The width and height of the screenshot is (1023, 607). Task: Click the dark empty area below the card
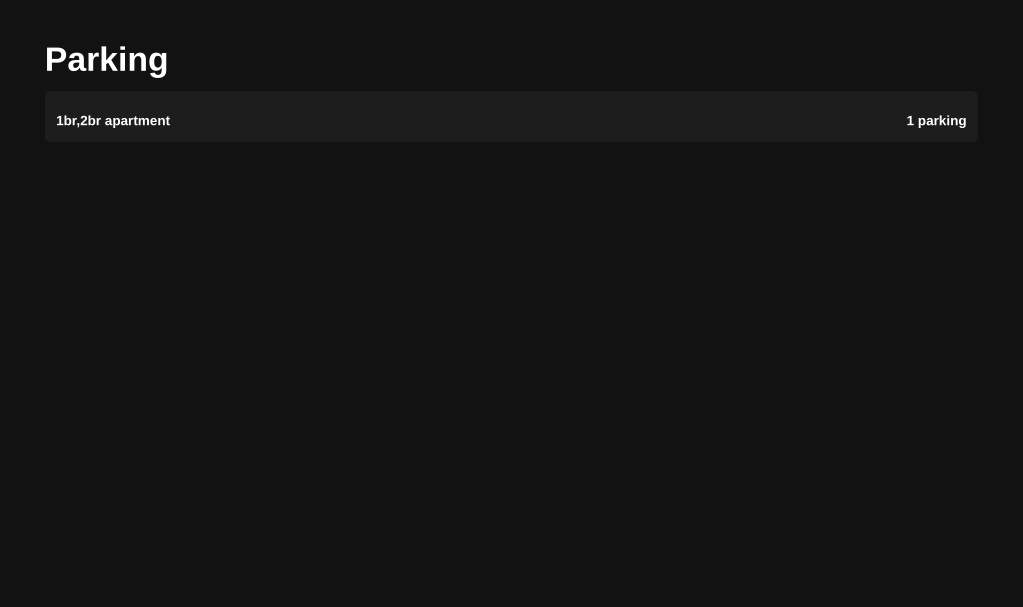(x=512, y=372)
